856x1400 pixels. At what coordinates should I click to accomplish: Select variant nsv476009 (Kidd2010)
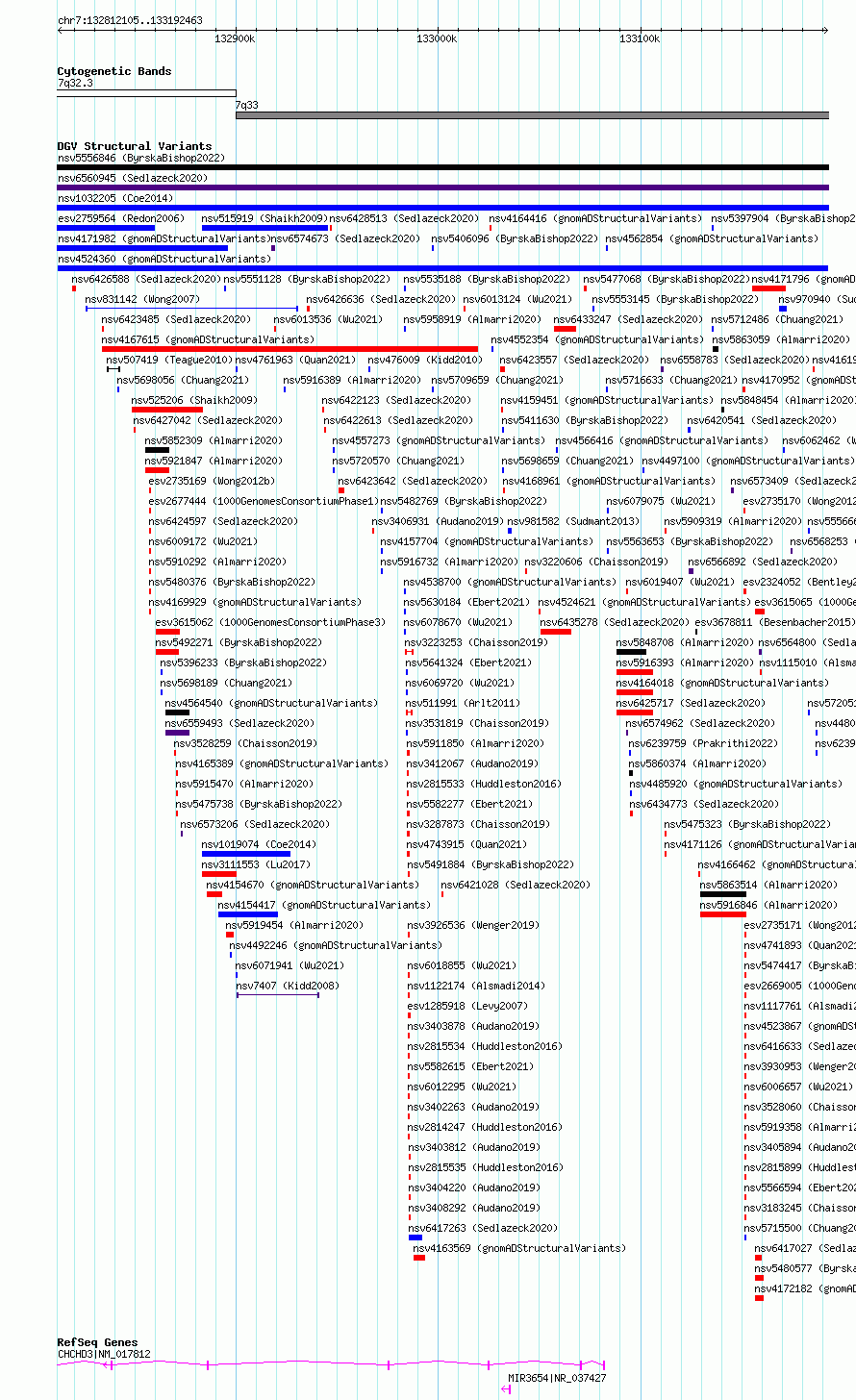coord(425,360)
